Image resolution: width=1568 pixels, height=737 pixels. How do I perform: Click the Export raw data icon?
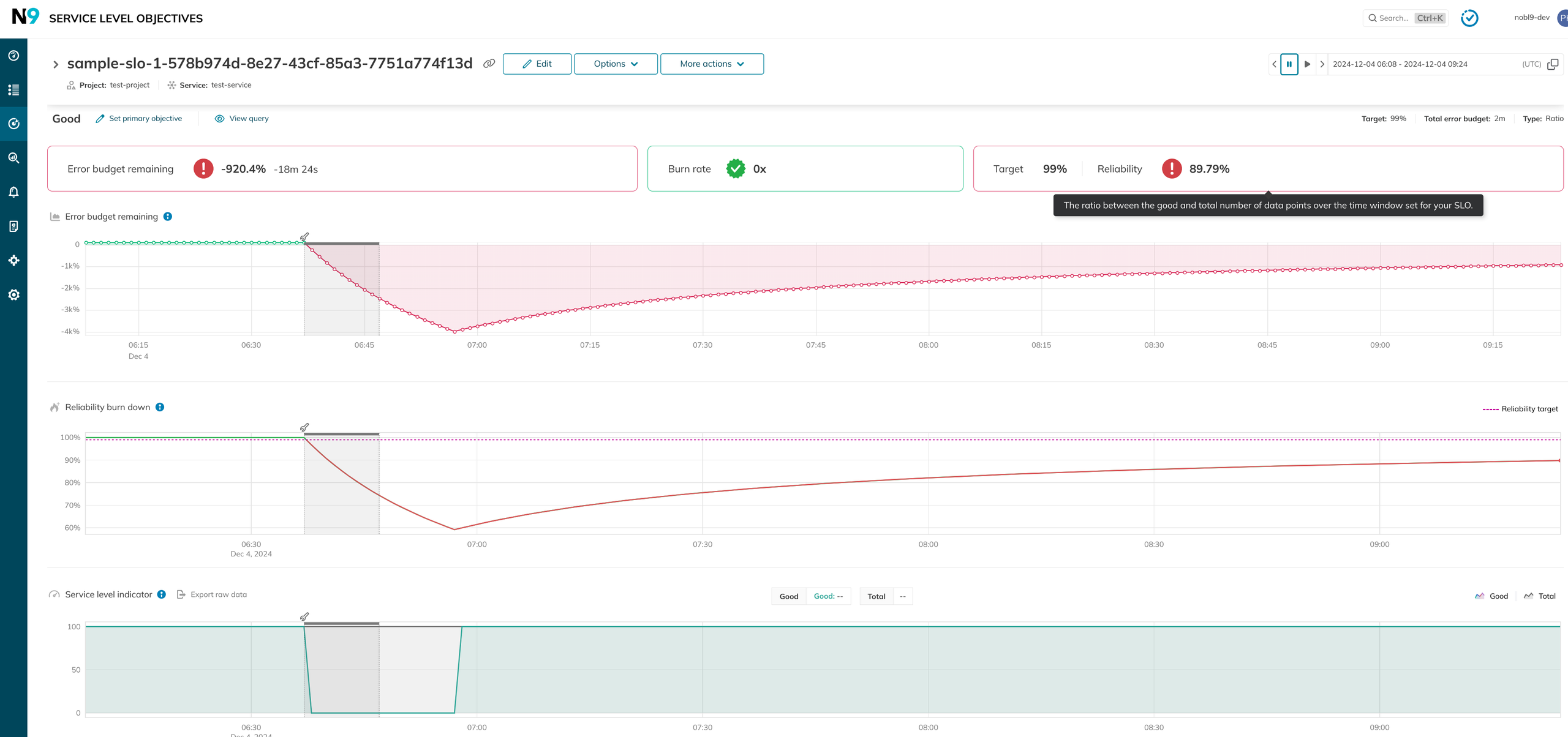pos(181,594)
